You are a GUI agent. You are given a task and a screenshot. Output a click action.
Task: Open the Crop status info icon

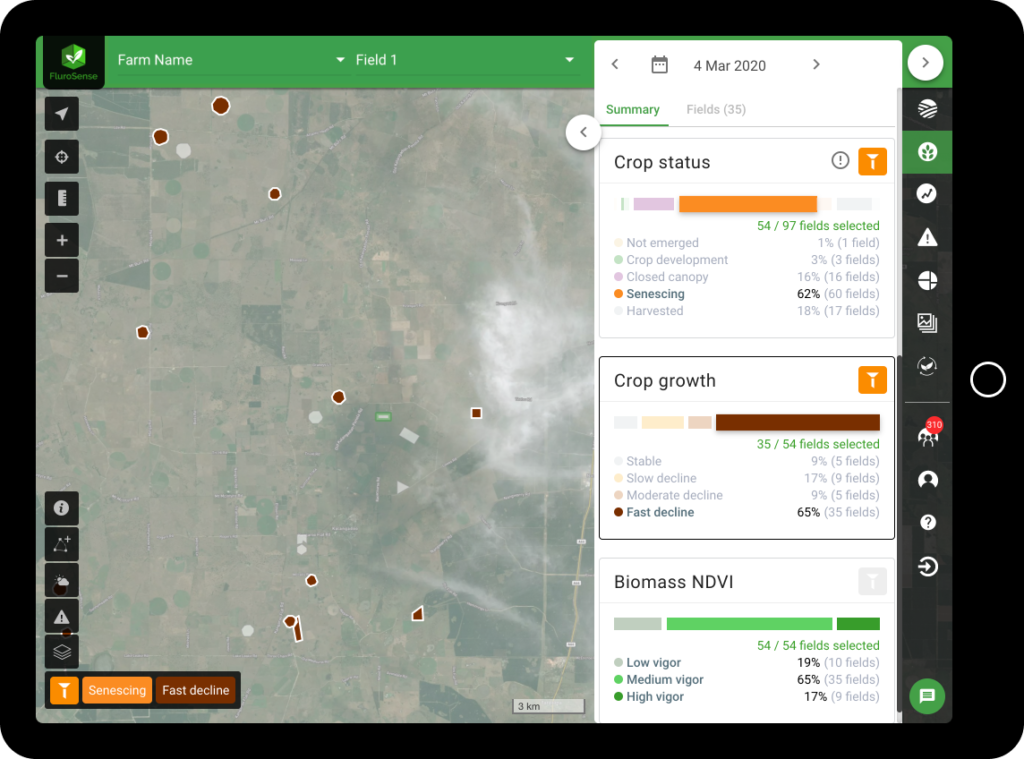click(x=840, y=160)
